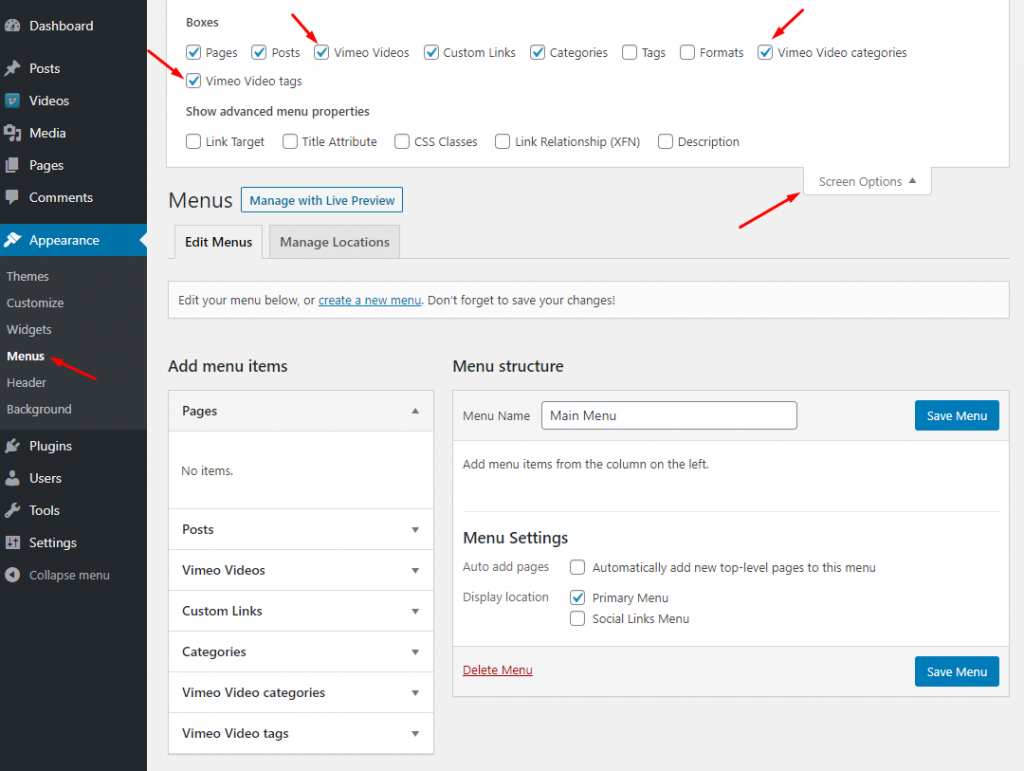Click the Posts pushpin icon
The height and width of the screenshot is (771, 1024).
[12, 68]
